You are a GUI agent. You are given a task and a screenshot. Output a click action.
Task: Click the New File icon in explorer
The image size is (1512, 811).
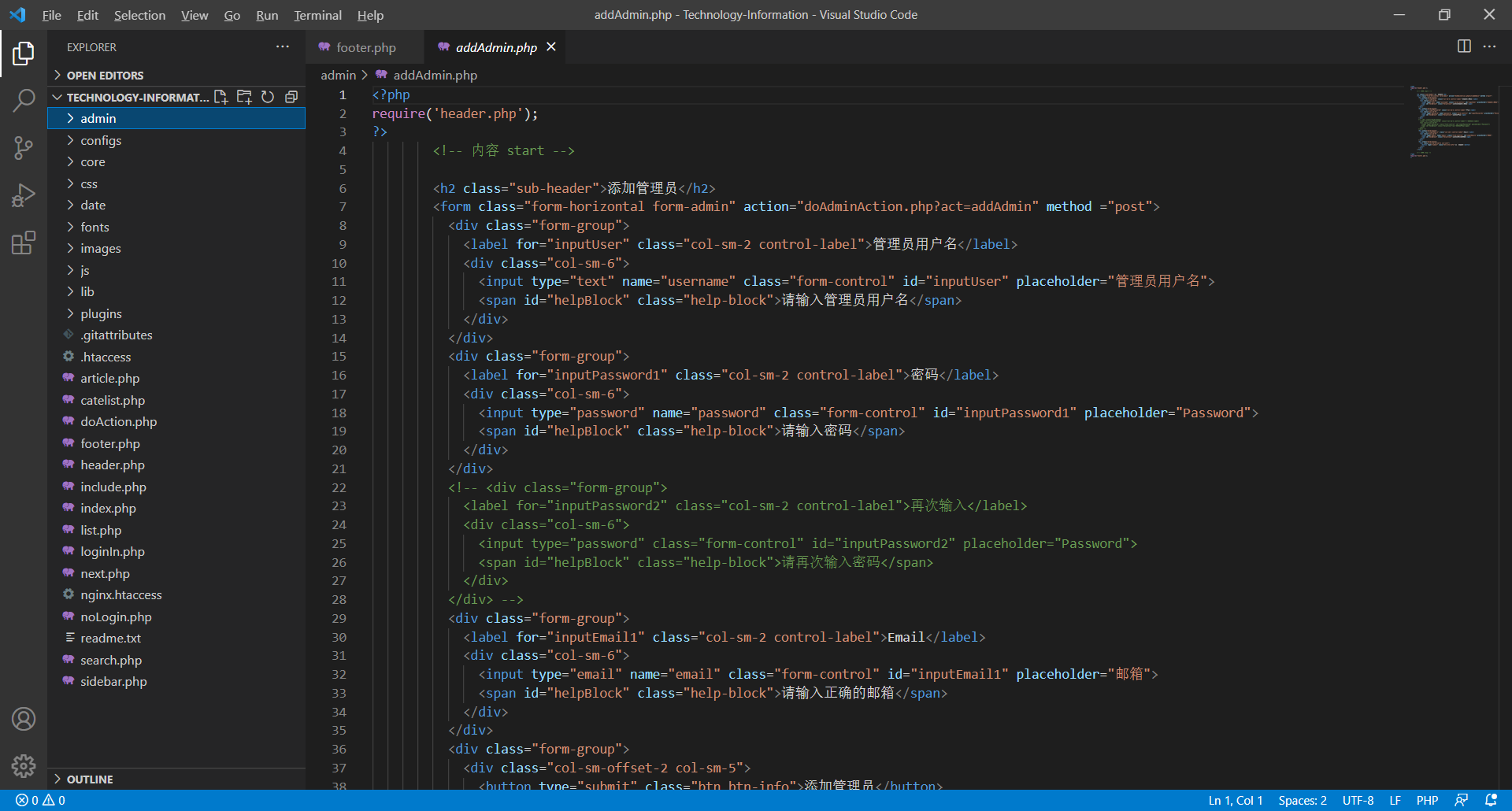[220, 97]
